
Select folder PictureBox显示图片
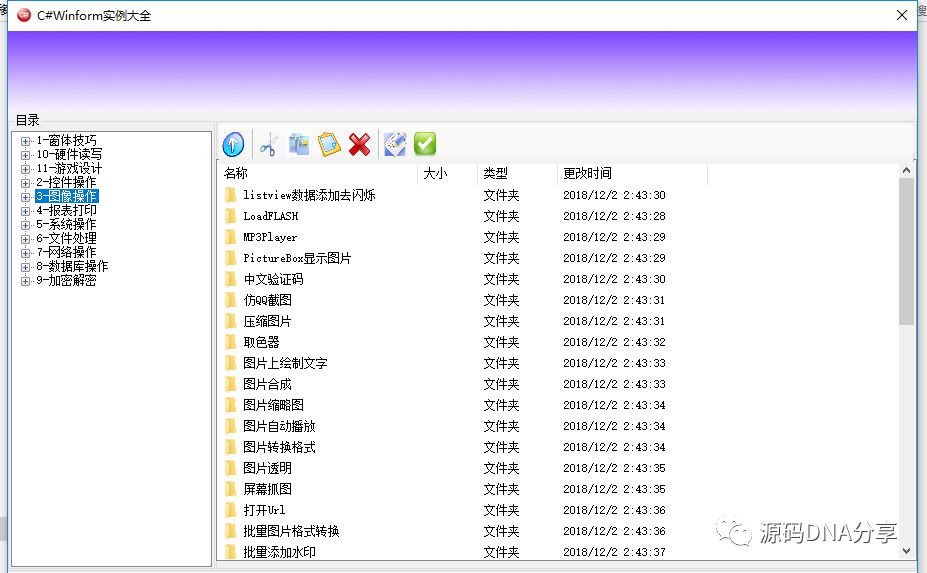(297, 258)
